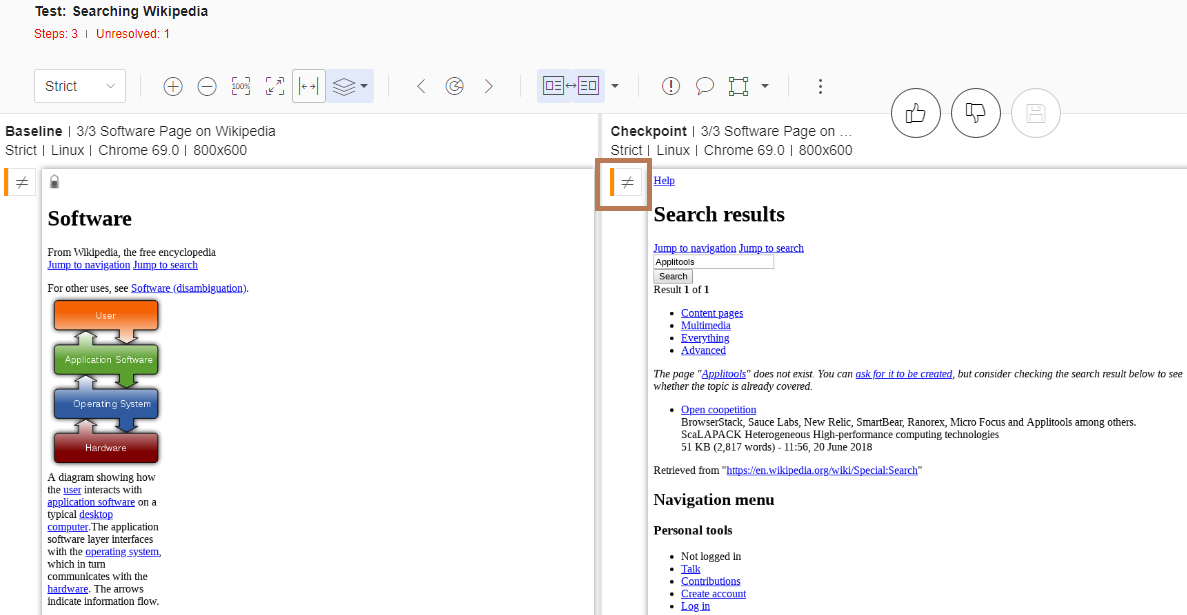Click the lock icon in baseline
The width and height of the screenshot is (1187, 615).
click(x=55, y=182)
